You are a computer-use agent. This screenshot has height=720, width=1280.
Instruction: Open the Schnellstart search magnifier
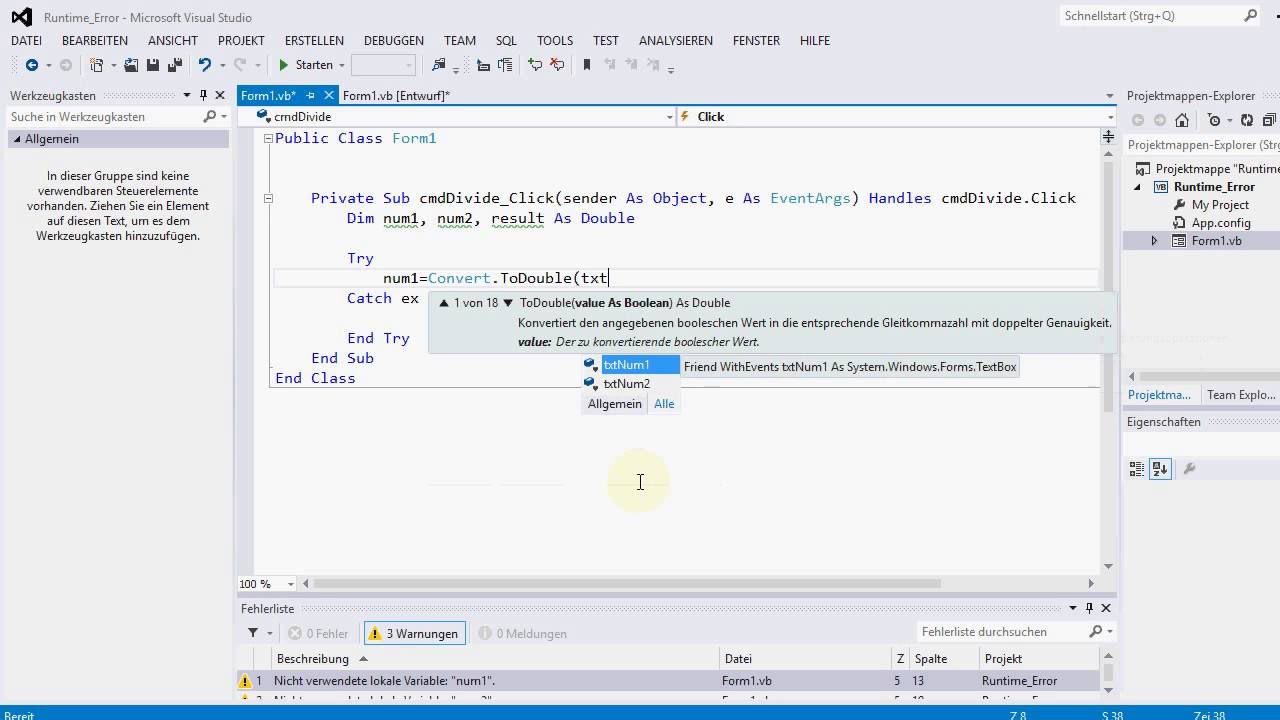[x=1251, y=16]
